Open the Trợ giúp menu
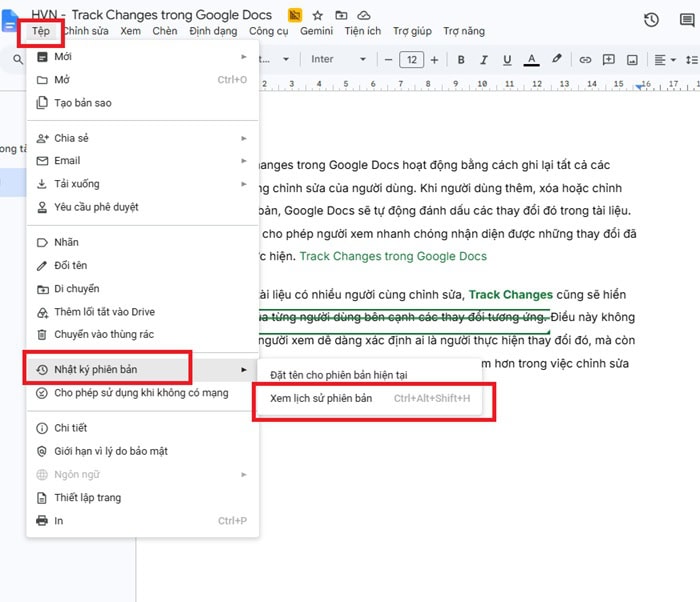This screenshot has height=602, width=700. tap(412, 31)
